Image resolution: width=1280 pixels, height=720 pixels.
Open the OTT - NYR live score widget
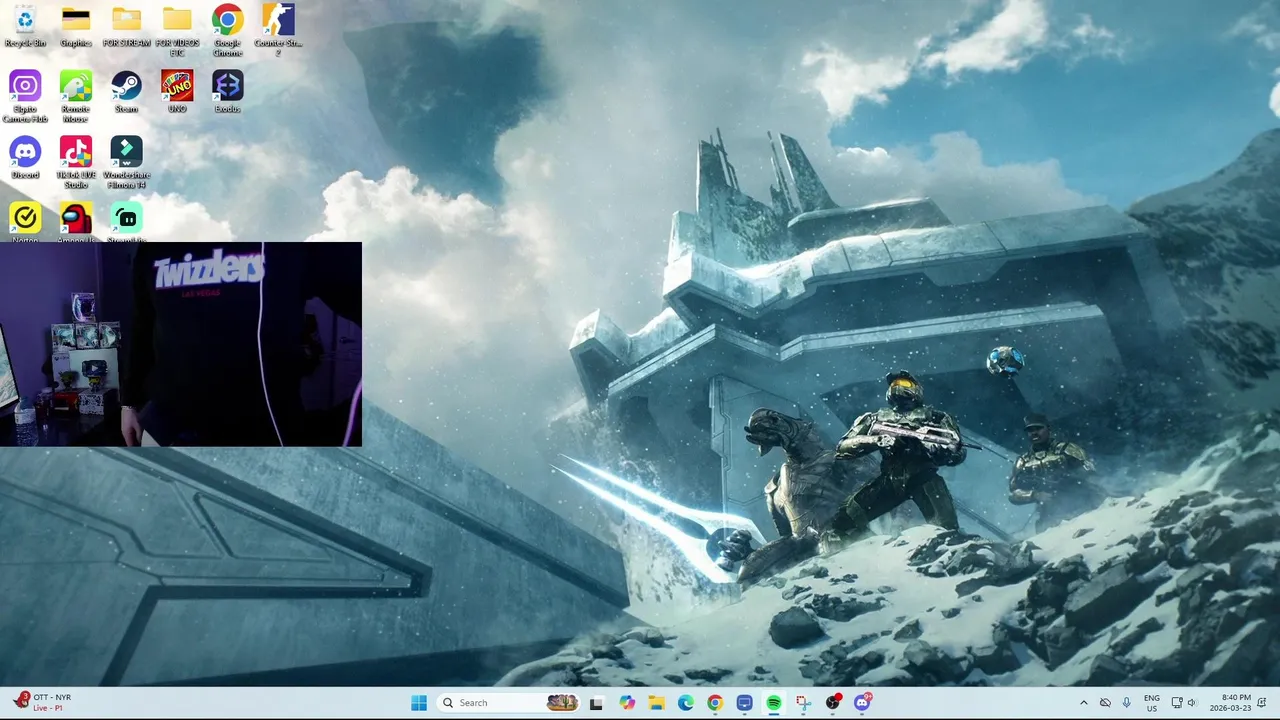click(44, 702)
